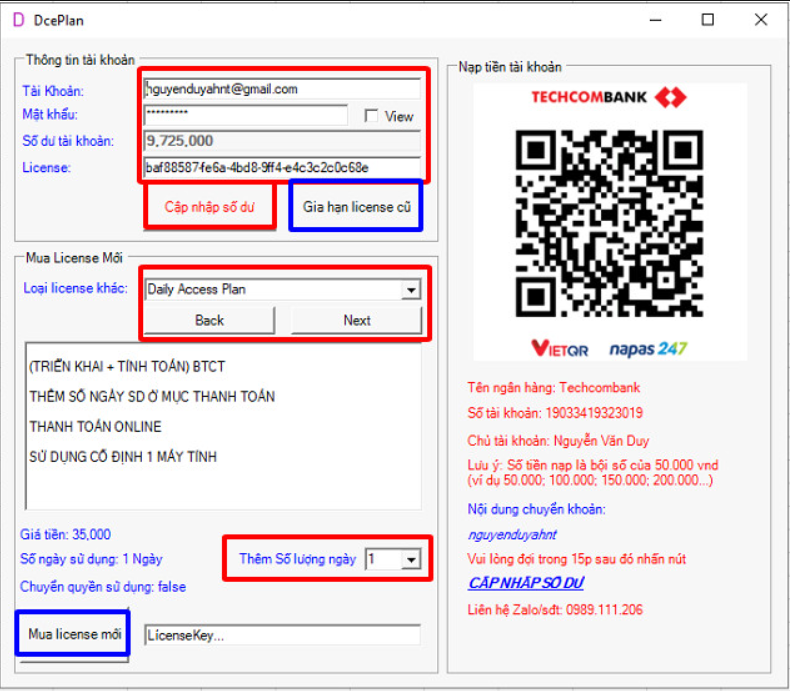Expand the Thêm Số lượng ngày dropdown
The height and width of the screenshot is (691, 790).
[x=411, y=560]
